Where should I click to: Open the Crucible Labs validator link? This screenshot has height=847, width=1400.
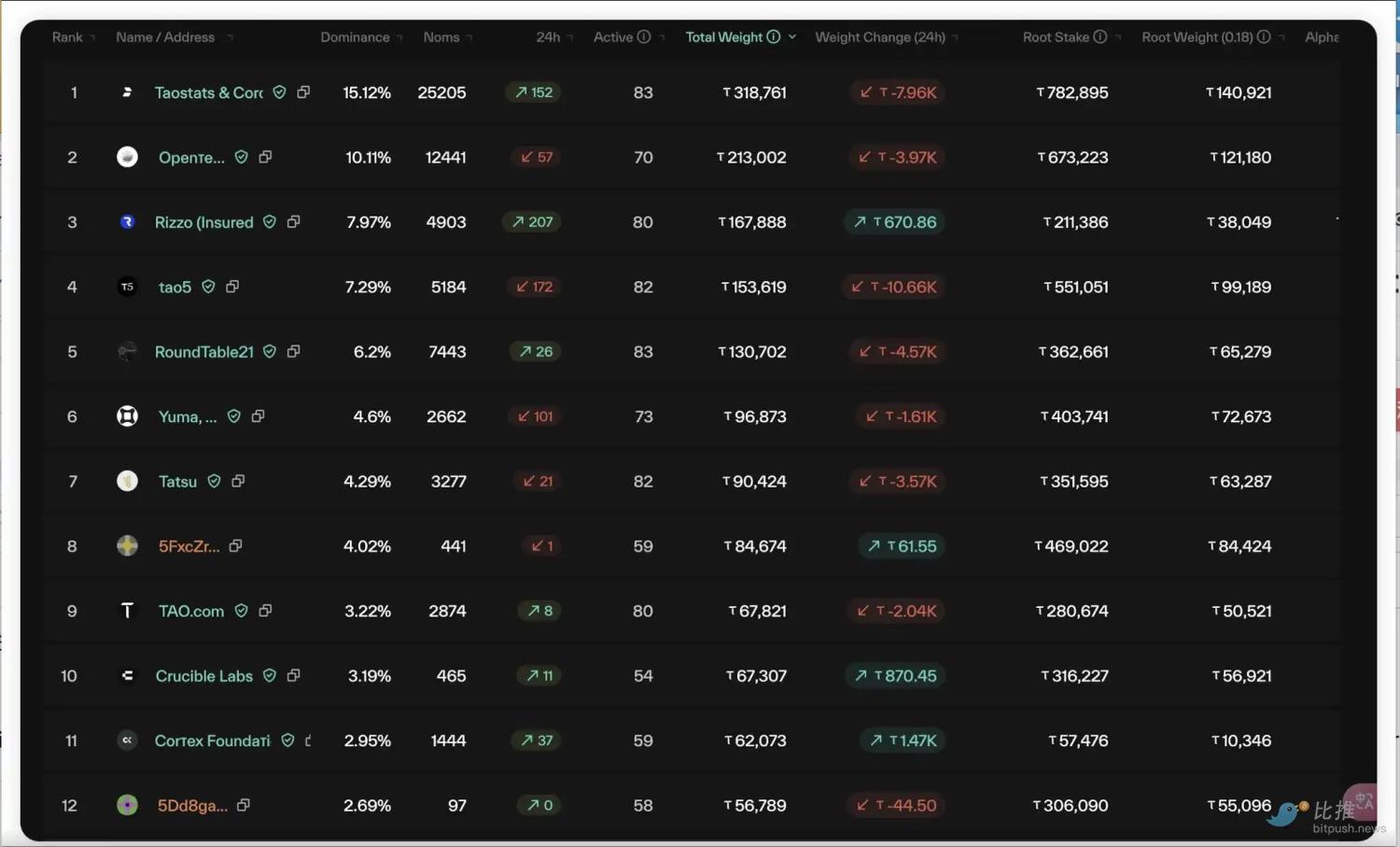(203, 675)
